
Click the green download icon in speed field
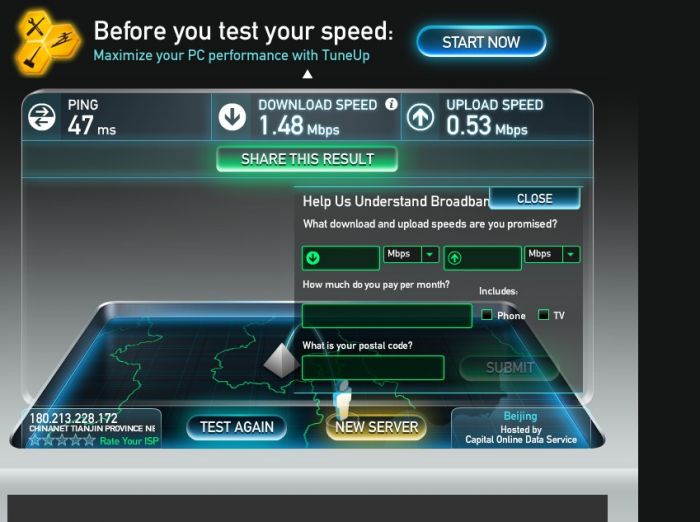click(x=313, y=258)
